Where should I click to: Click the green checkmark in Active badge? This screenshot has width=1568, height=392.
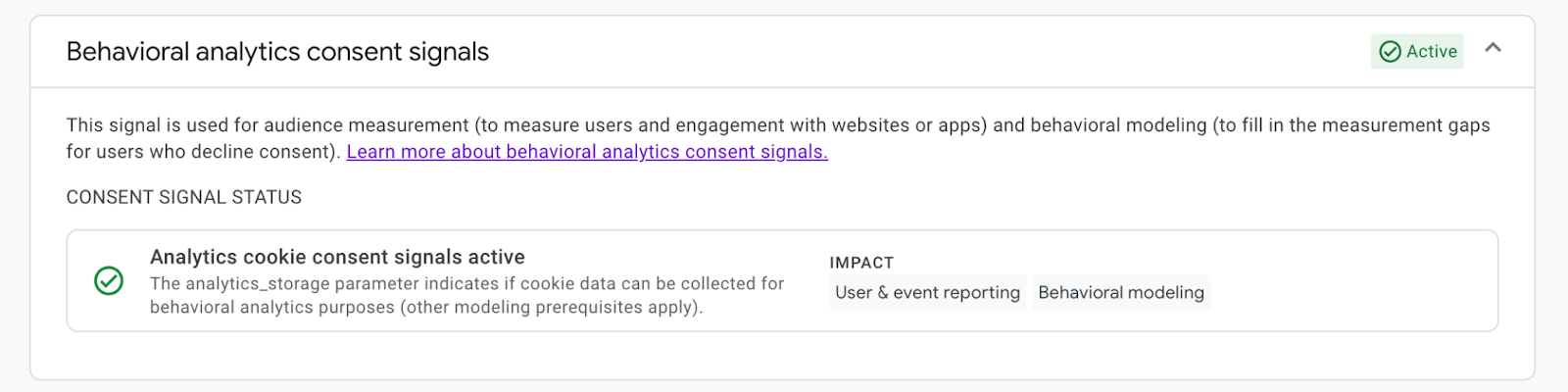[1390, 52]
